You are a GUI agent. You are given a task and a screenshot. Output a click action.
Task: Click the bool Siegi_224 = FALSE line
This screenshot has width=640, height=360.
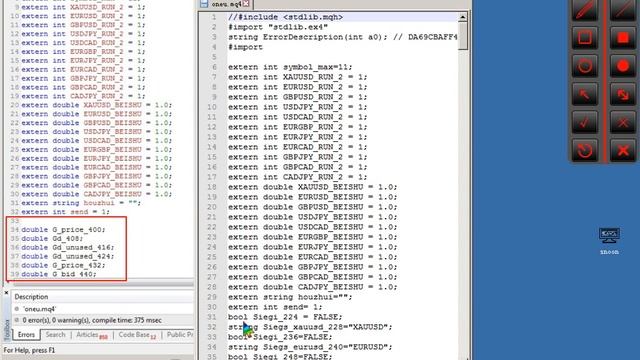[285, 317]
